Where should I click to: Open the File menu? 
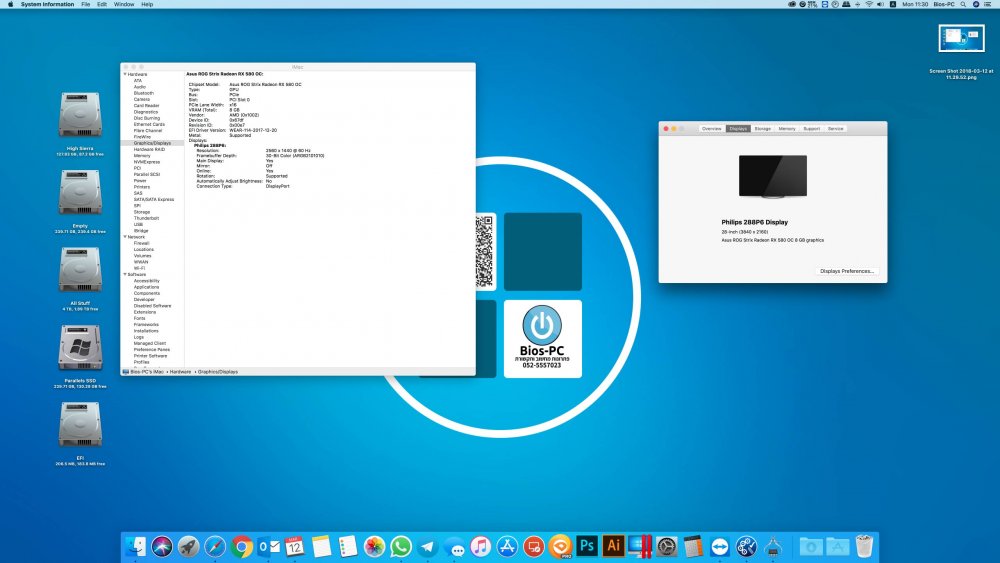click(x=85, y=4)
